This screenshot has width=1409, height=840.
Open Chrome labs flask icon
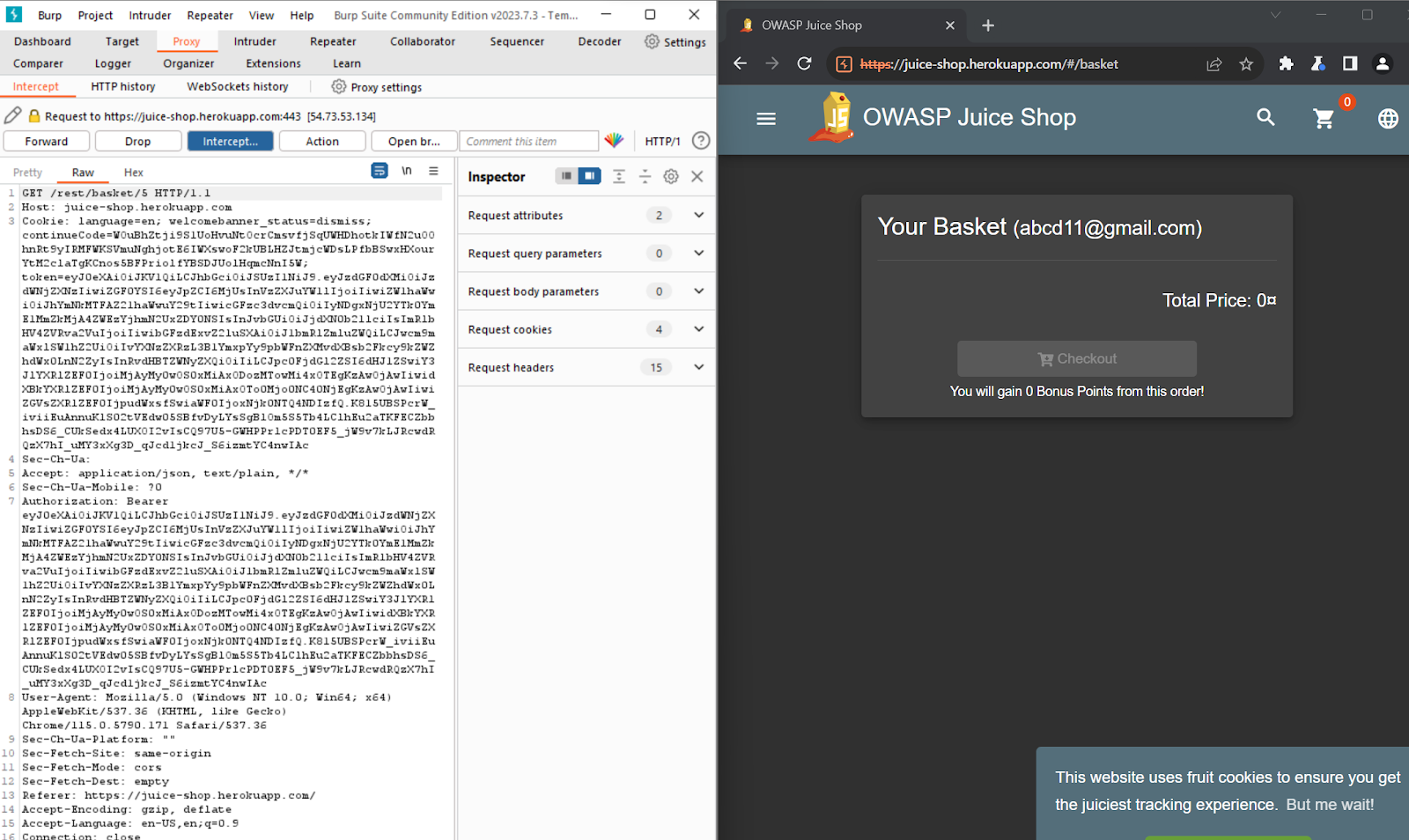point(1317,63)
